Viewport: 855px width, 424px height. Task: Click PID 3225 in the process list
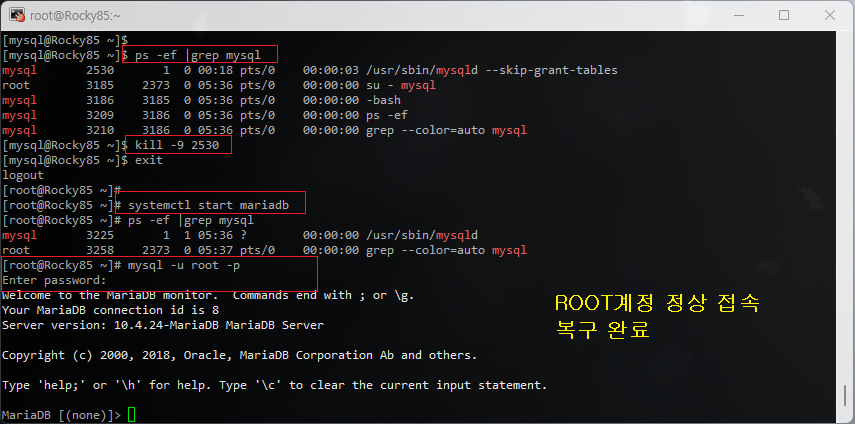(x=100, y=235)
